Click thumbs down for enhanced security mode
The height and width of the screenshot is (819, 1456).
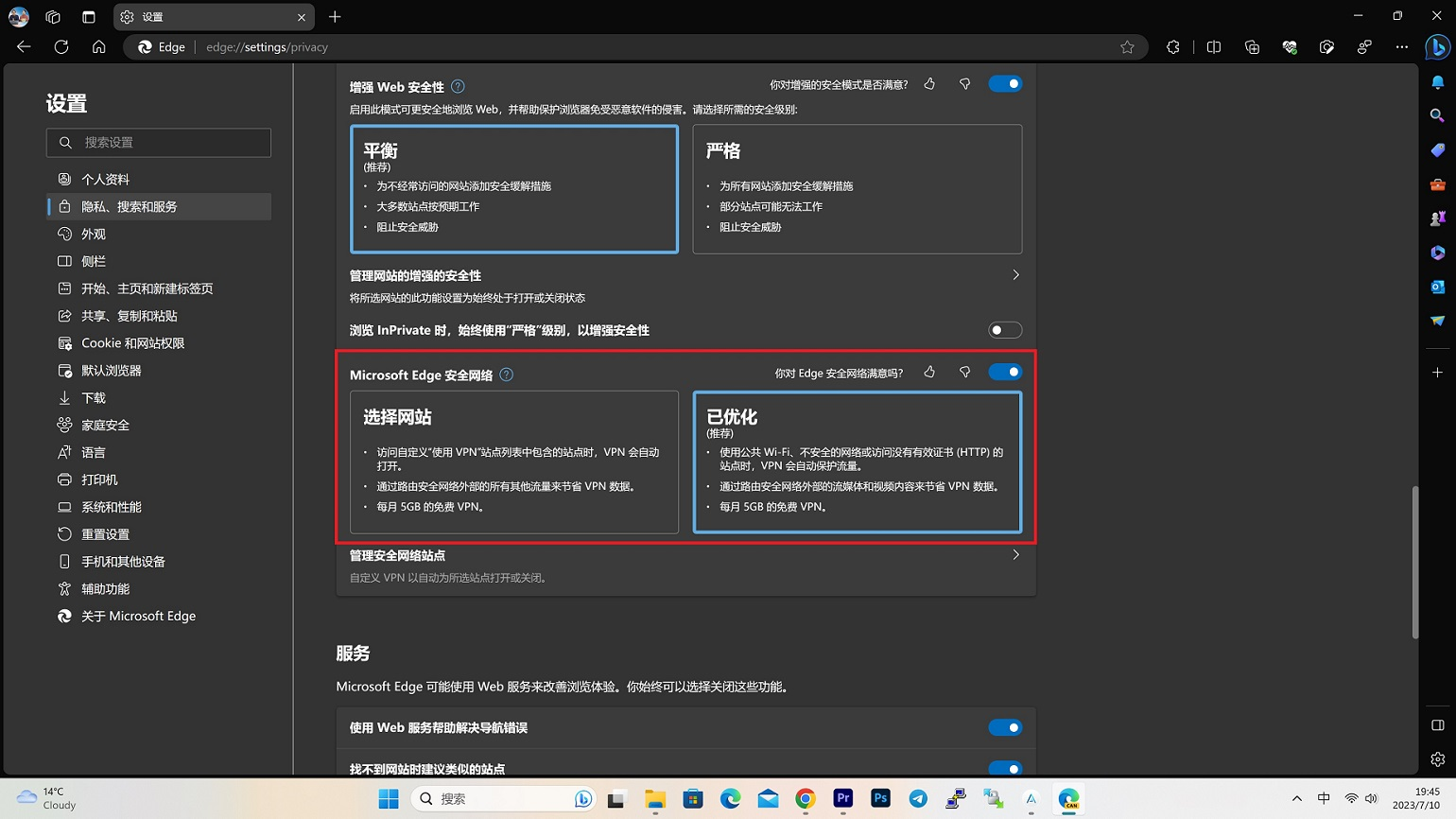(x=964, y=84)
